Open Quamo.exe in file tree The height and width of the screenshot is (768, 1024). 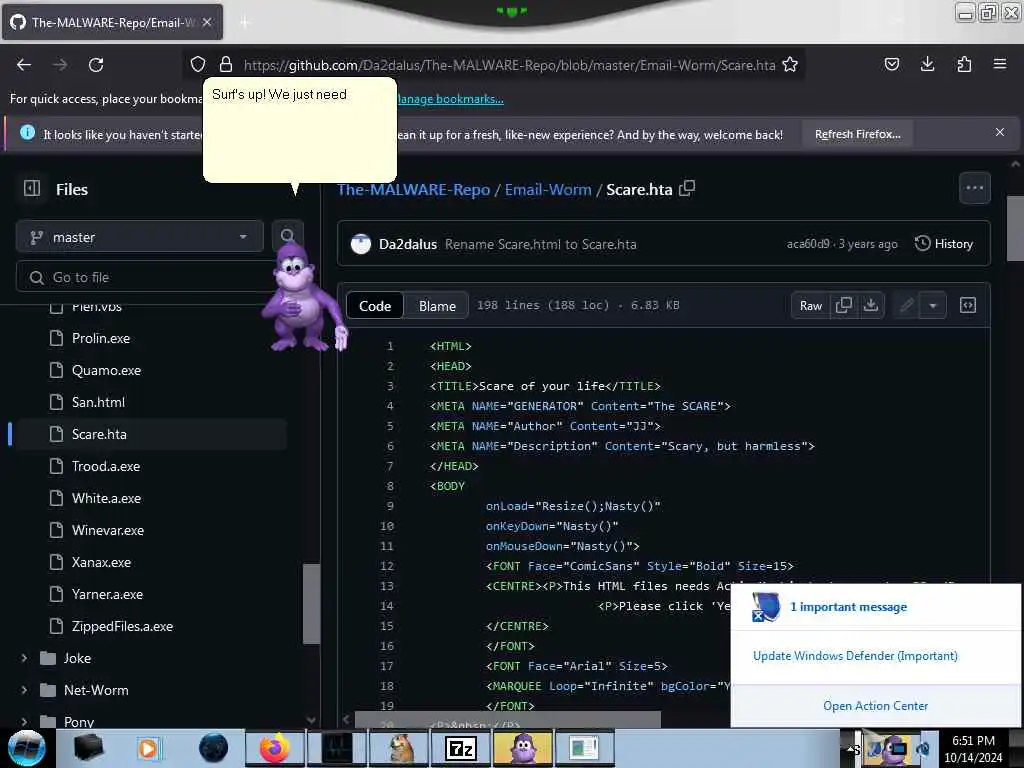[x=106, y=370]
